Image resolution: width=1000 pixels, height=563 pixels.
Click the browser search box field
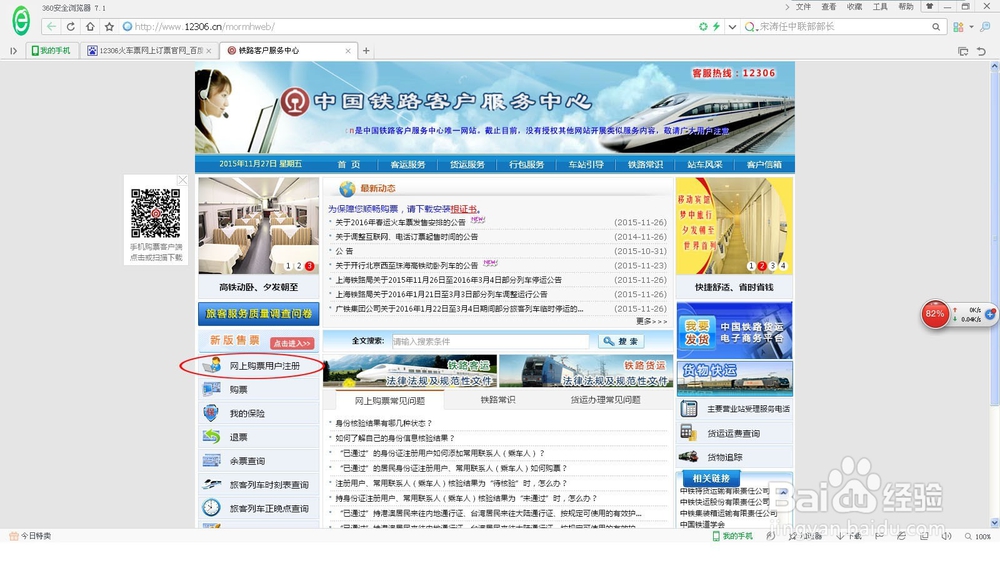pyautogui.click(x=842, y=27)
